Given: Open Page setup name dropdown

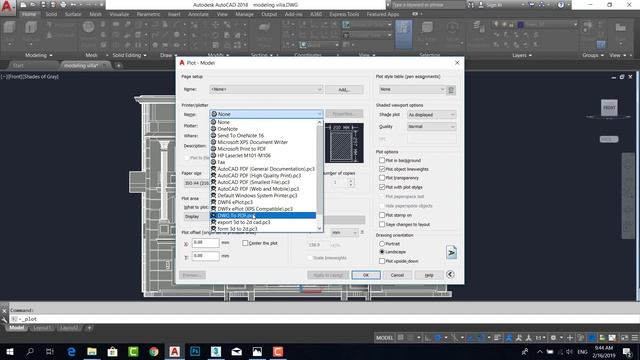Looking at the screenshot, I should 266,89.
